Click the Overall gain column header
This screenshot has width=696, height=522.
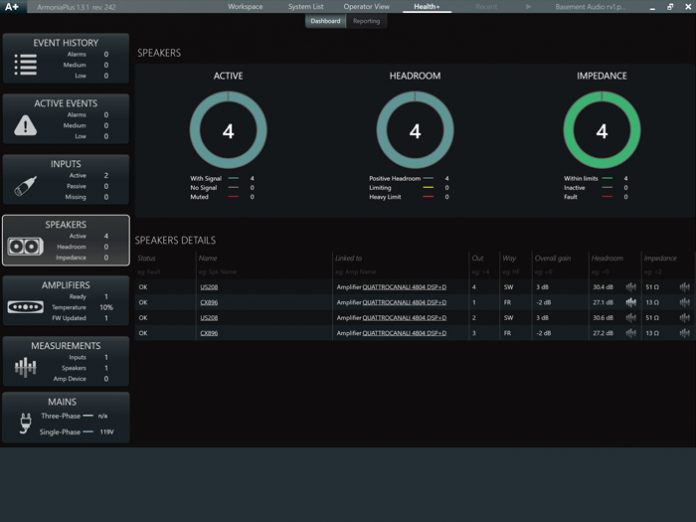(553, 258)
